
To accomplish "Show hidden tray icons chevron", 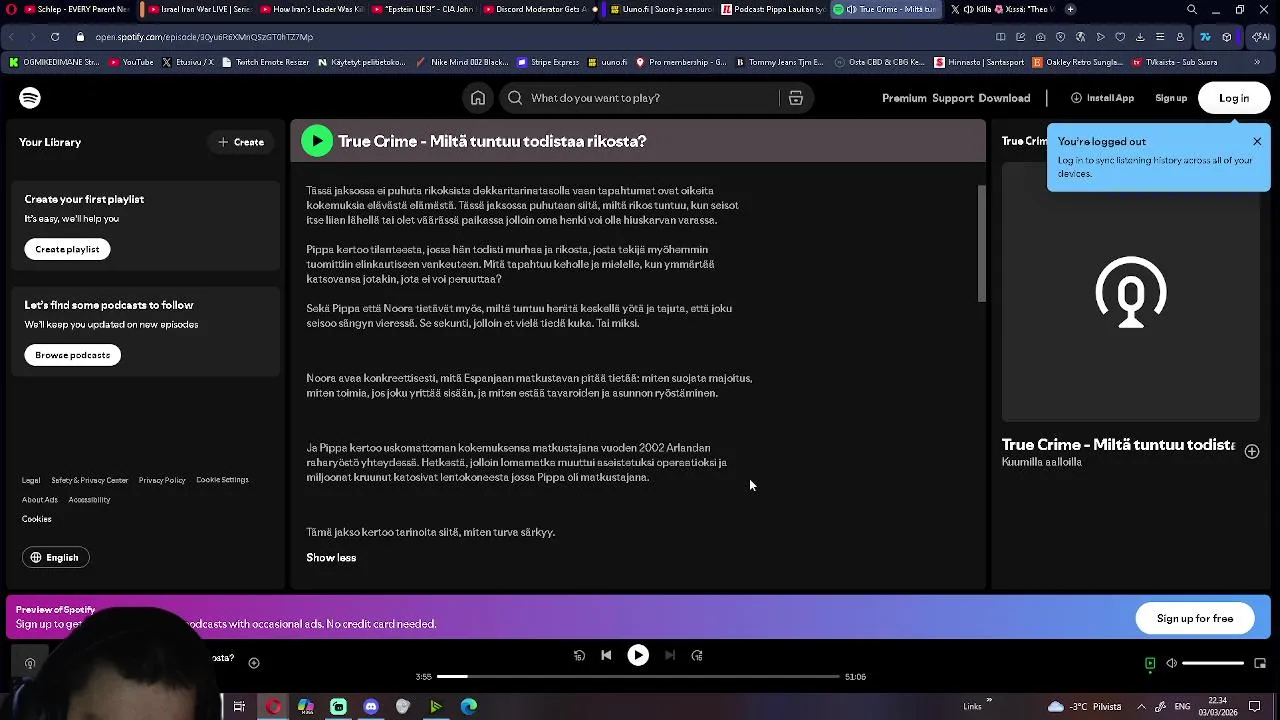I will point(1141,706).
